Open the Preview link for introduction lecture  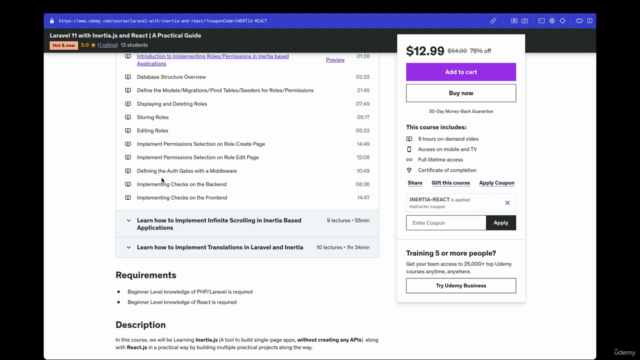335,60
